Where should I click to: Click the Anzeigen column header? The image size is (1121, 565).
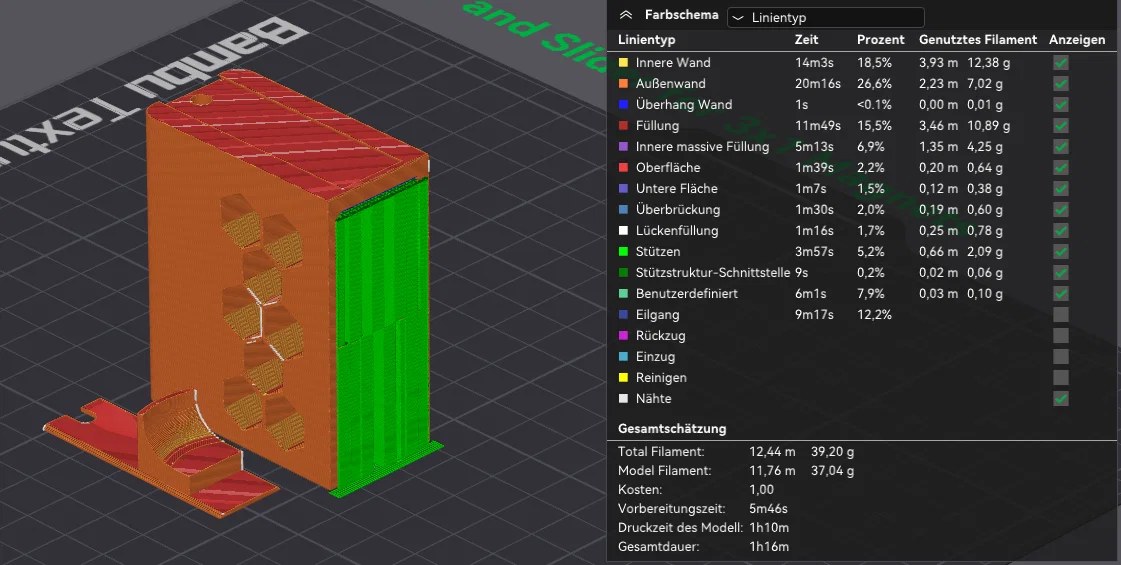(x=1077, y=40)
